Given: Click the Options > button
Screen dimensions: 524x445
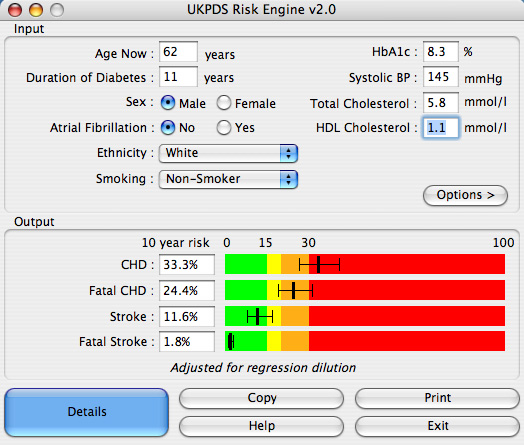Looking at the screenshot, I should point(465,195).
